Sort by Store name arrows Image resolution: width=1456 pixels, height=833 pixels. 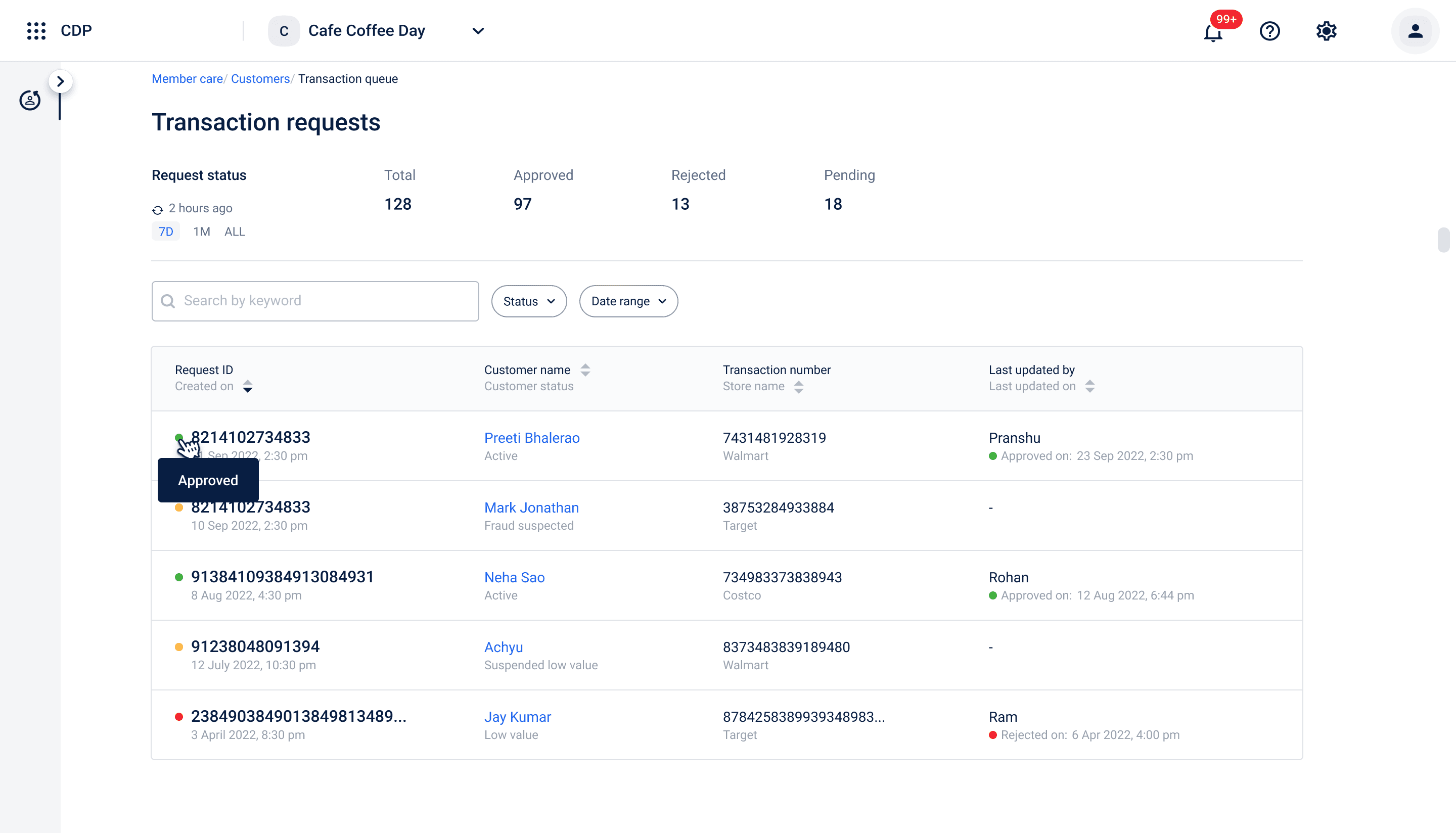(x=799, y=387)
